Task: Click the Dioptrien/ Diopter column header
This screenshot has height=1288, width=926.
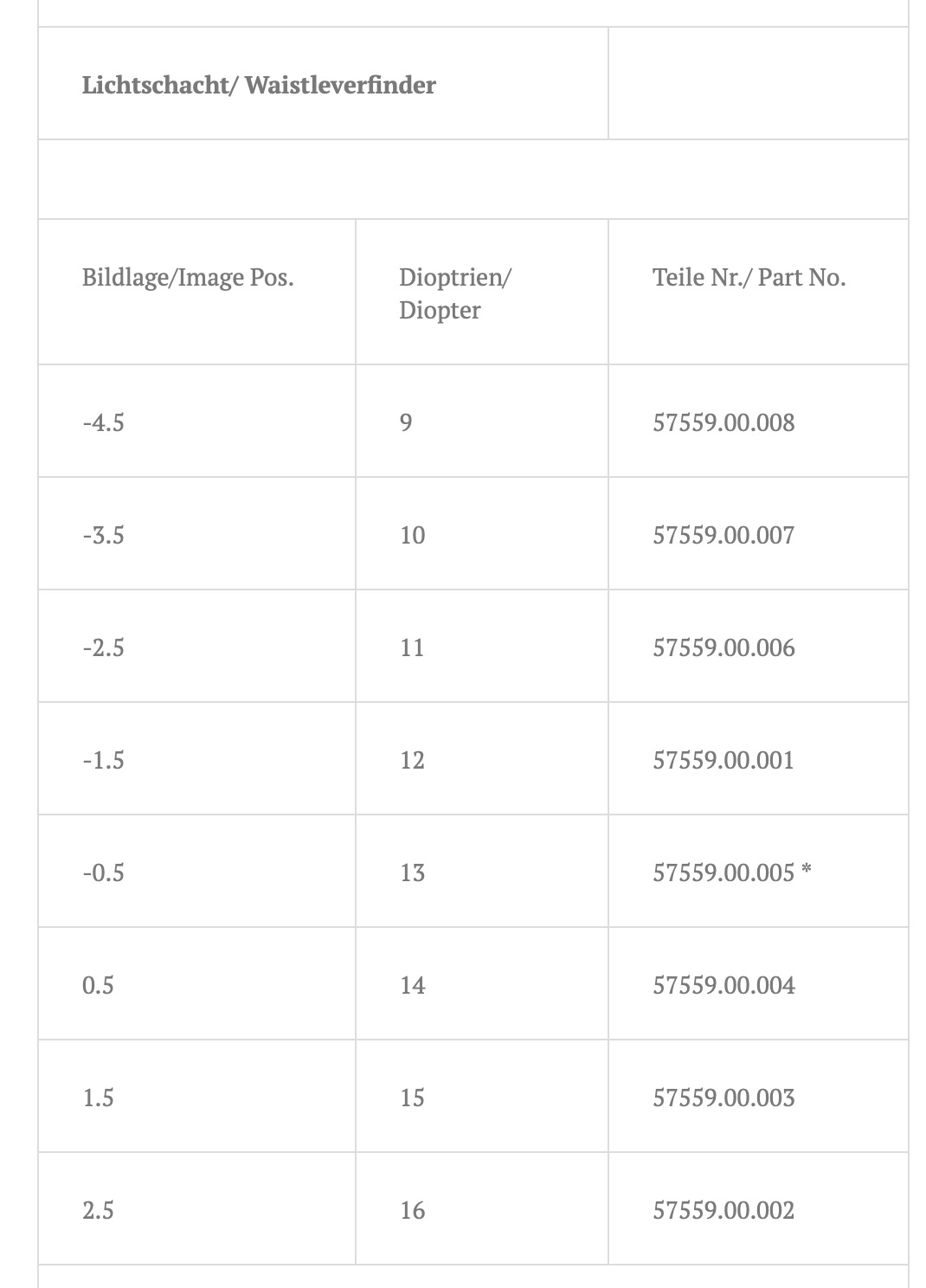Action: pyautogui.click(x=455, y=293)
